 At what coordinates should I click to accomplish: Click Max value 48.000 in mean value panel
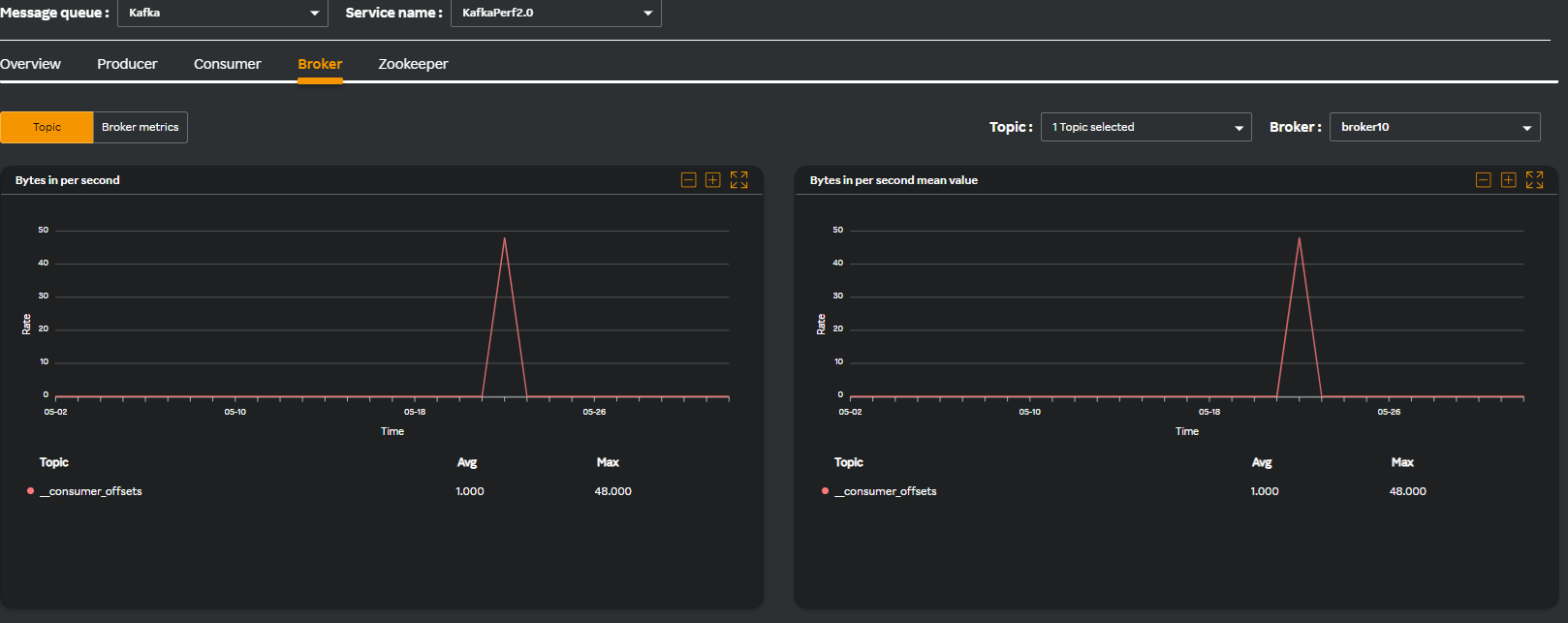pos(1408,491)
